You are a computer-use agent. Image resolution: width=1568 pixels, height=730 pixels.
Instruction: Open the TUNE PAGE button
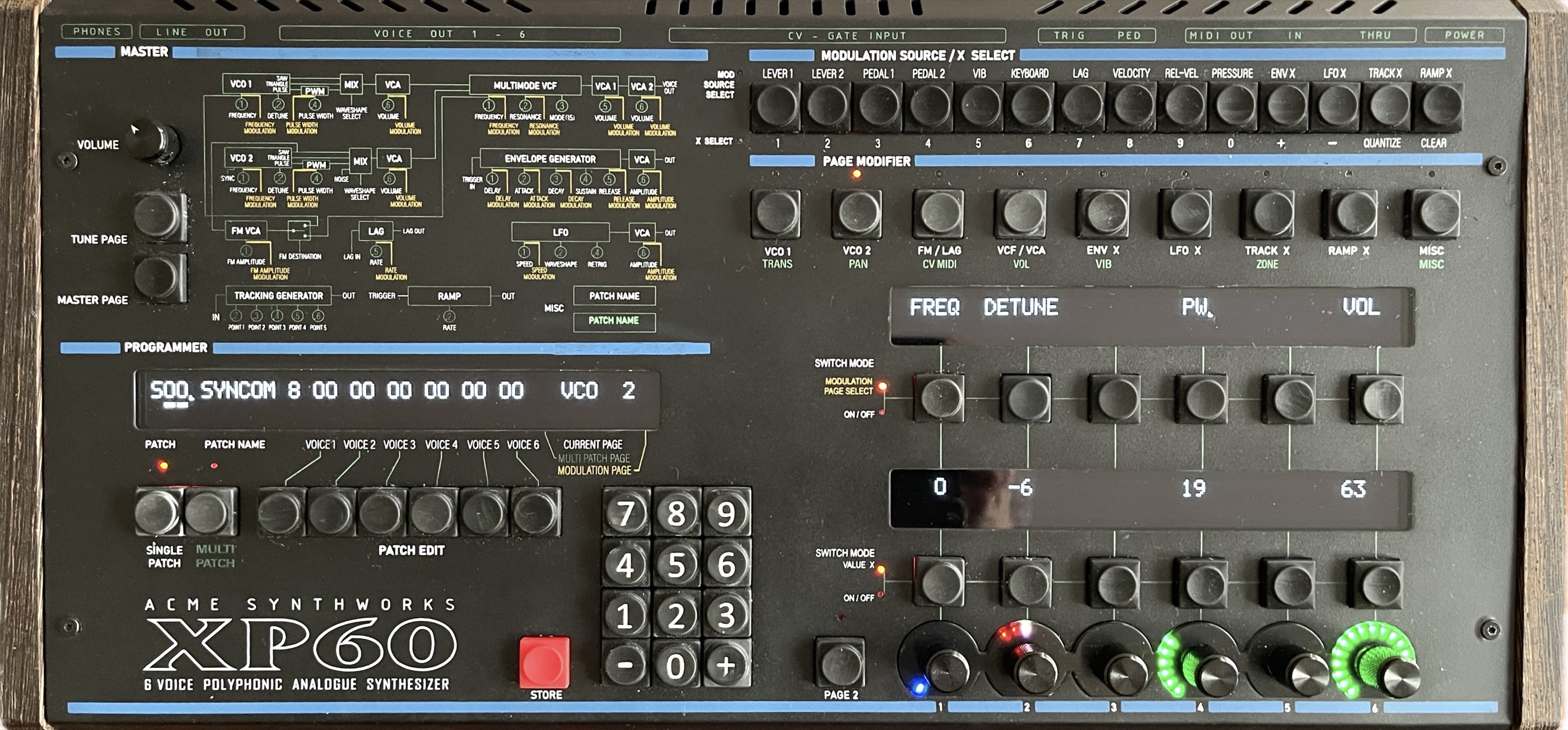[160, 217]
